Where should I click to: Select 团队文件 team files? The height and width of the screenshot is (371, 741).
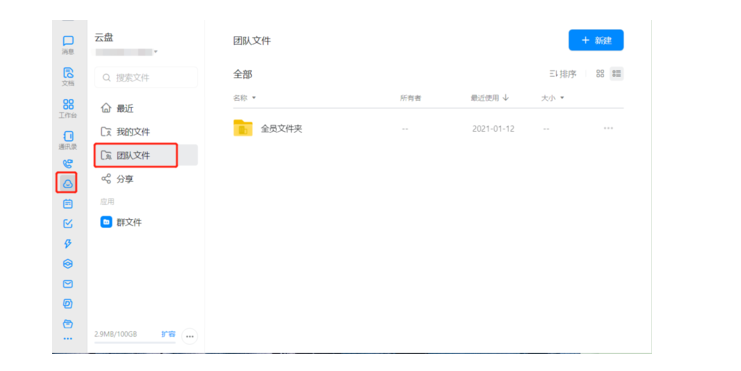(x=146, y=155)
